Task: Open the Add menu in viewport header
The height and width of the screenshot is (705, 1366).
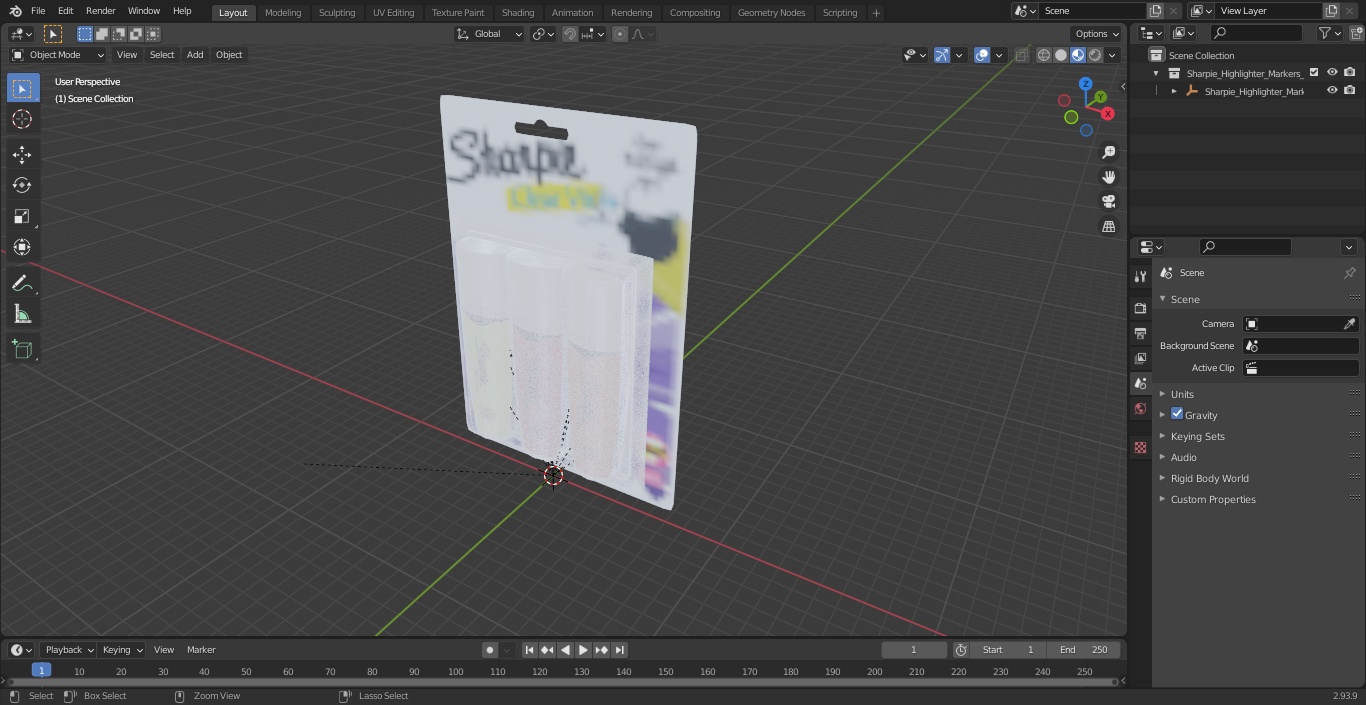Action: (195, 55)
